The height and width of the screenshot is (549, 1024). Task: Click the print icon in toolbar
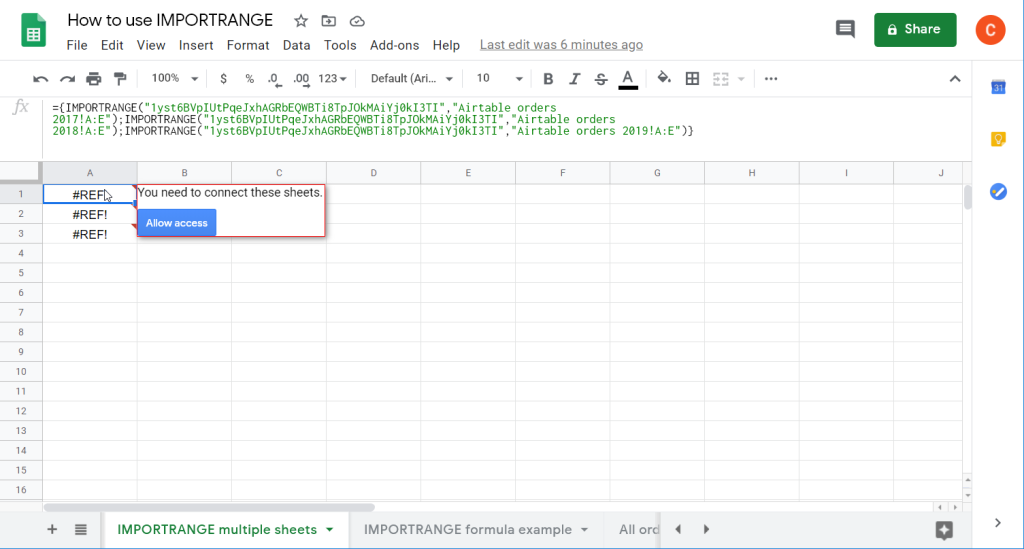(94, 79)
